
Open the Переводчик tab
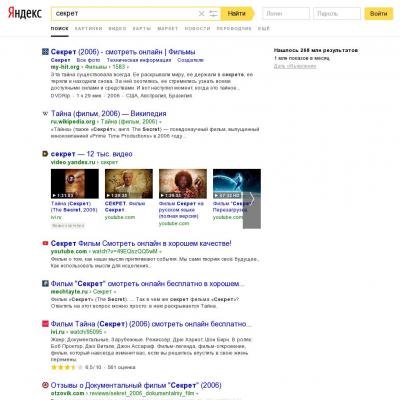click(x=234, y=29)
